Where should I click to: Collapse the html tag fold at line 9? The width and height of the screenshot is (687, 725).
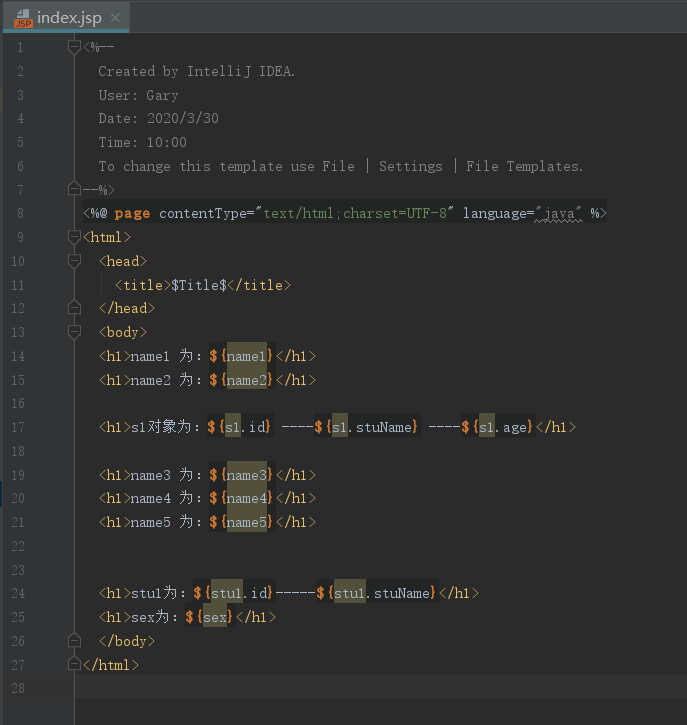(x=74, y=237)
